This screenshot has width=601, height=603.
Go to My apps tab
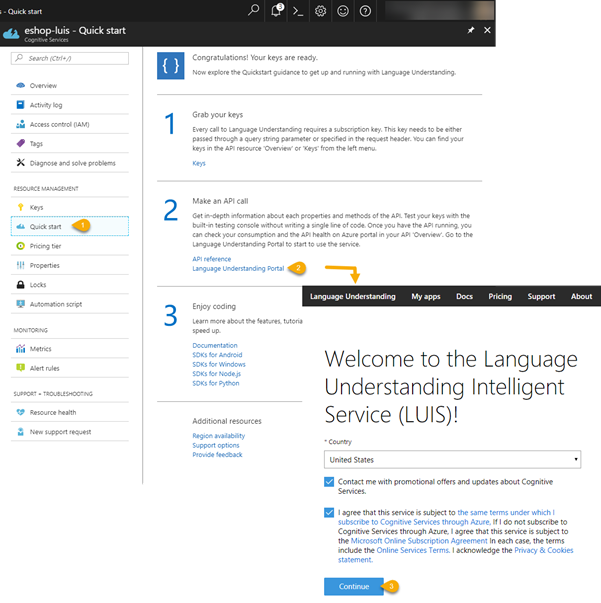(x=426, y=297)
